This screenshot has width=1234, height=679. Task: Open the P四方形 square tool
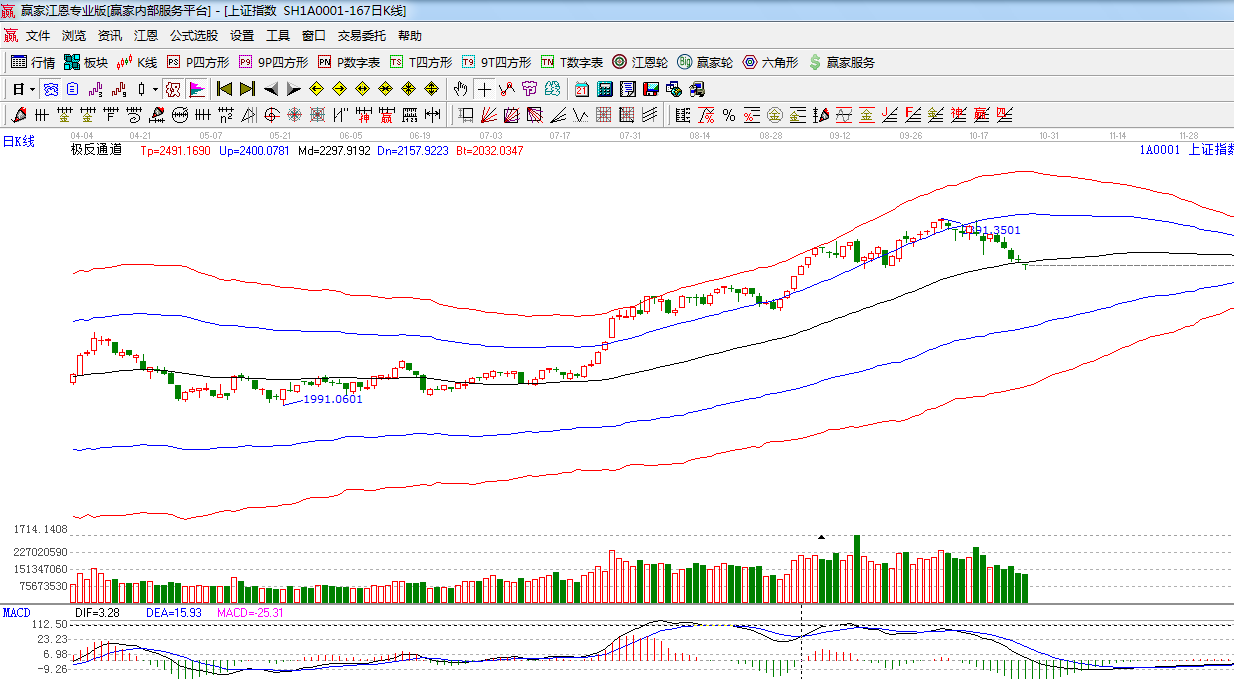pos(198,62)
